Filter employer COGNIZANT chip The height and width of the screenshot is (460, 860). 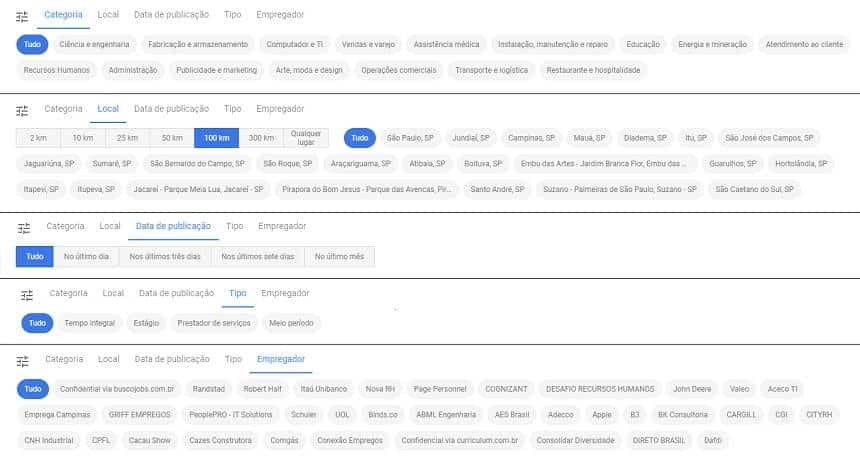tap(506, 389)
